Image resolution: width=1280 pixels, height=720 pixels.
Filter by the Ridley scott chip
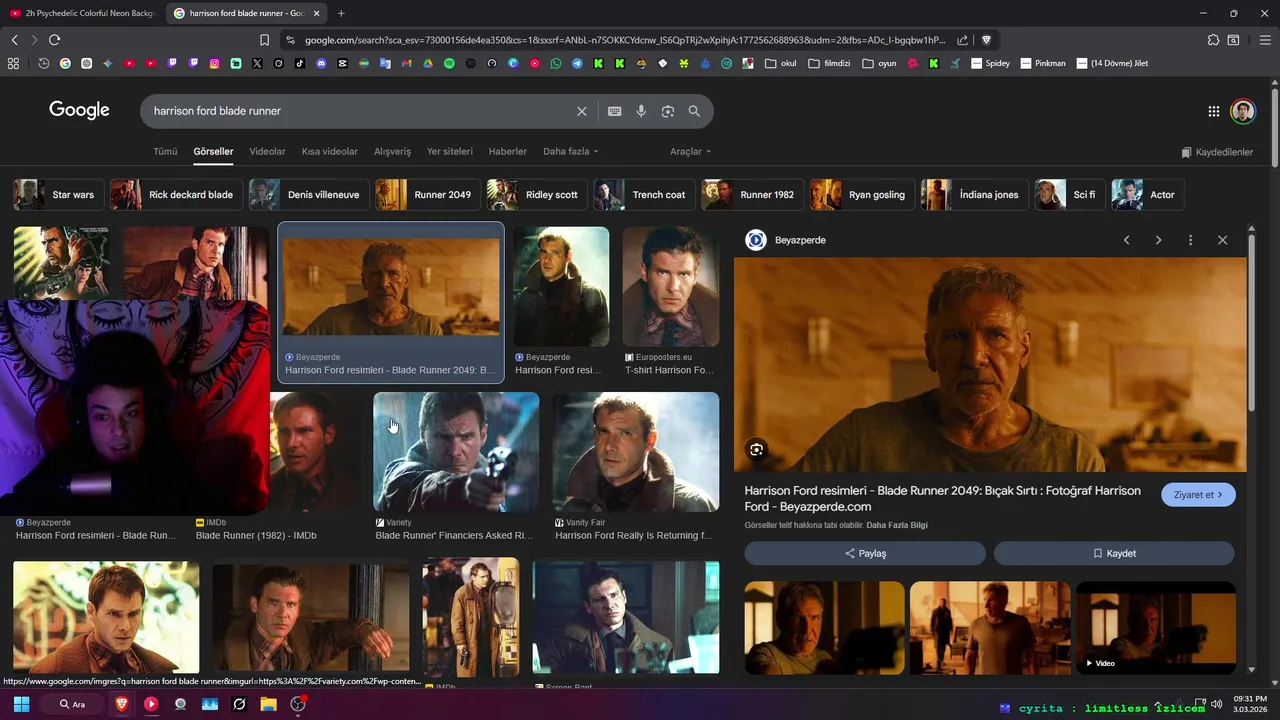tap(536, 194)
